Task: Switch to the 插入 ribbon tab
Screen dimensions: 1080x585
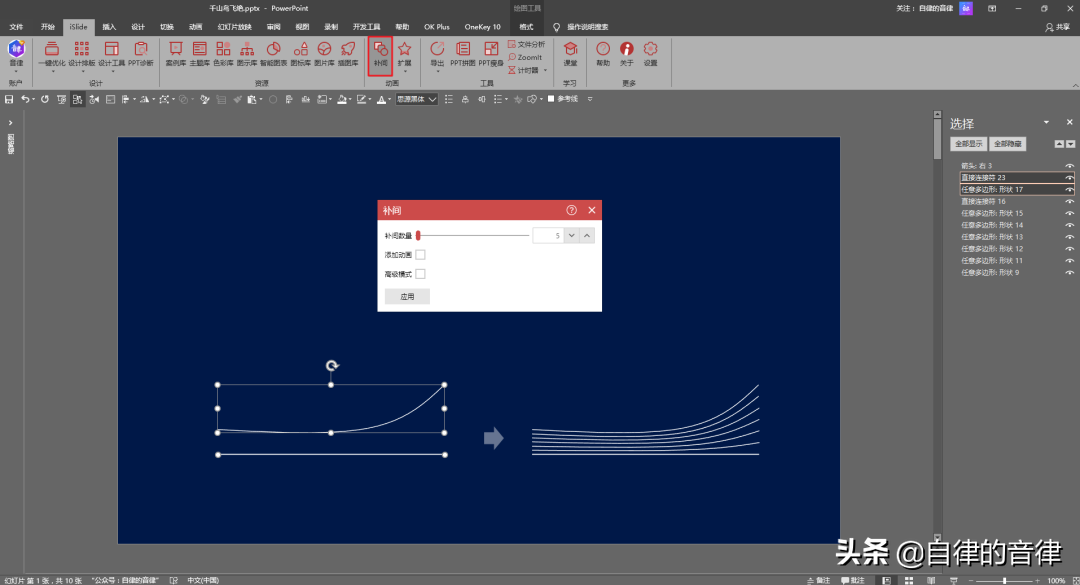Action: coord(109,27)
